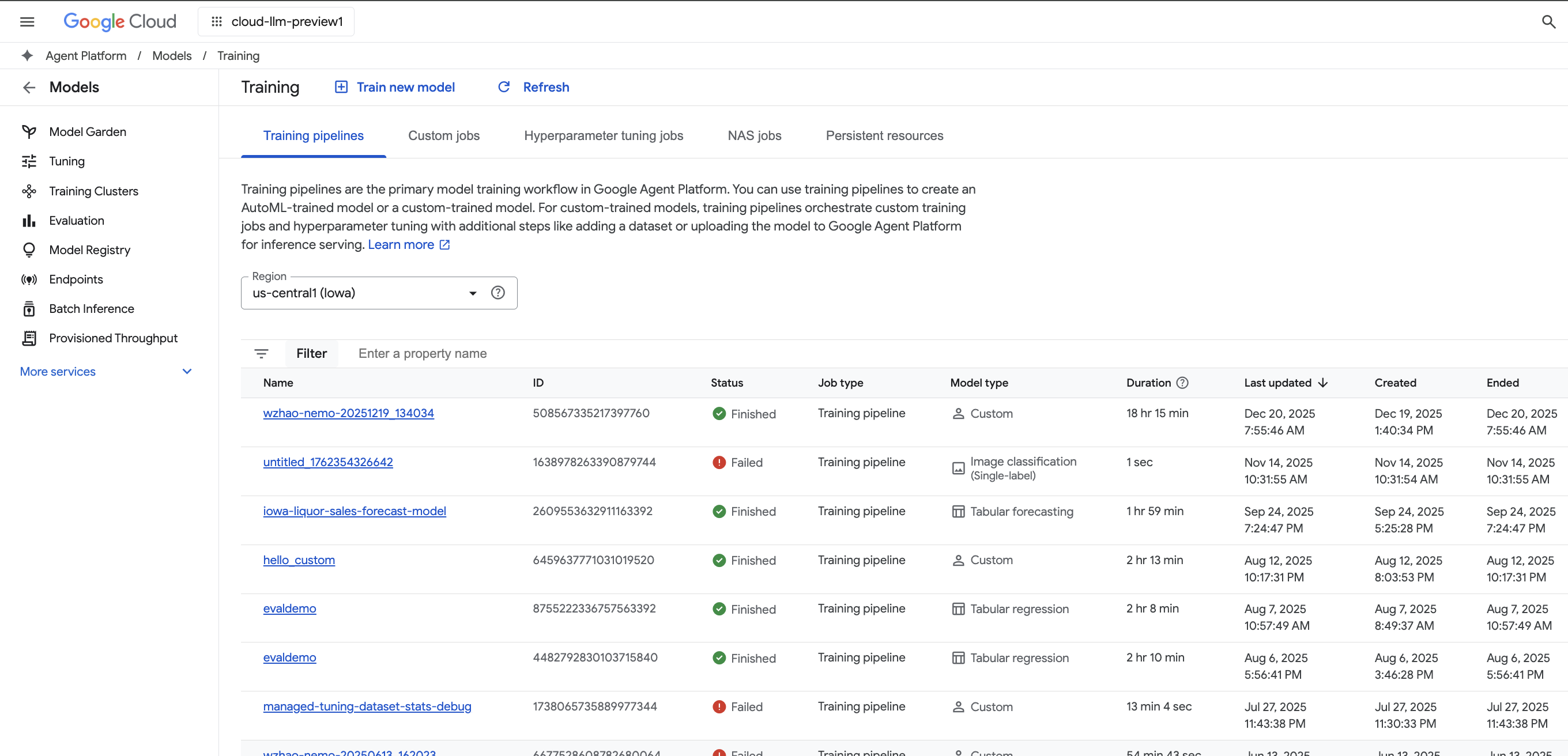
Task: Click the property name filter field
Action: [422, 353]
